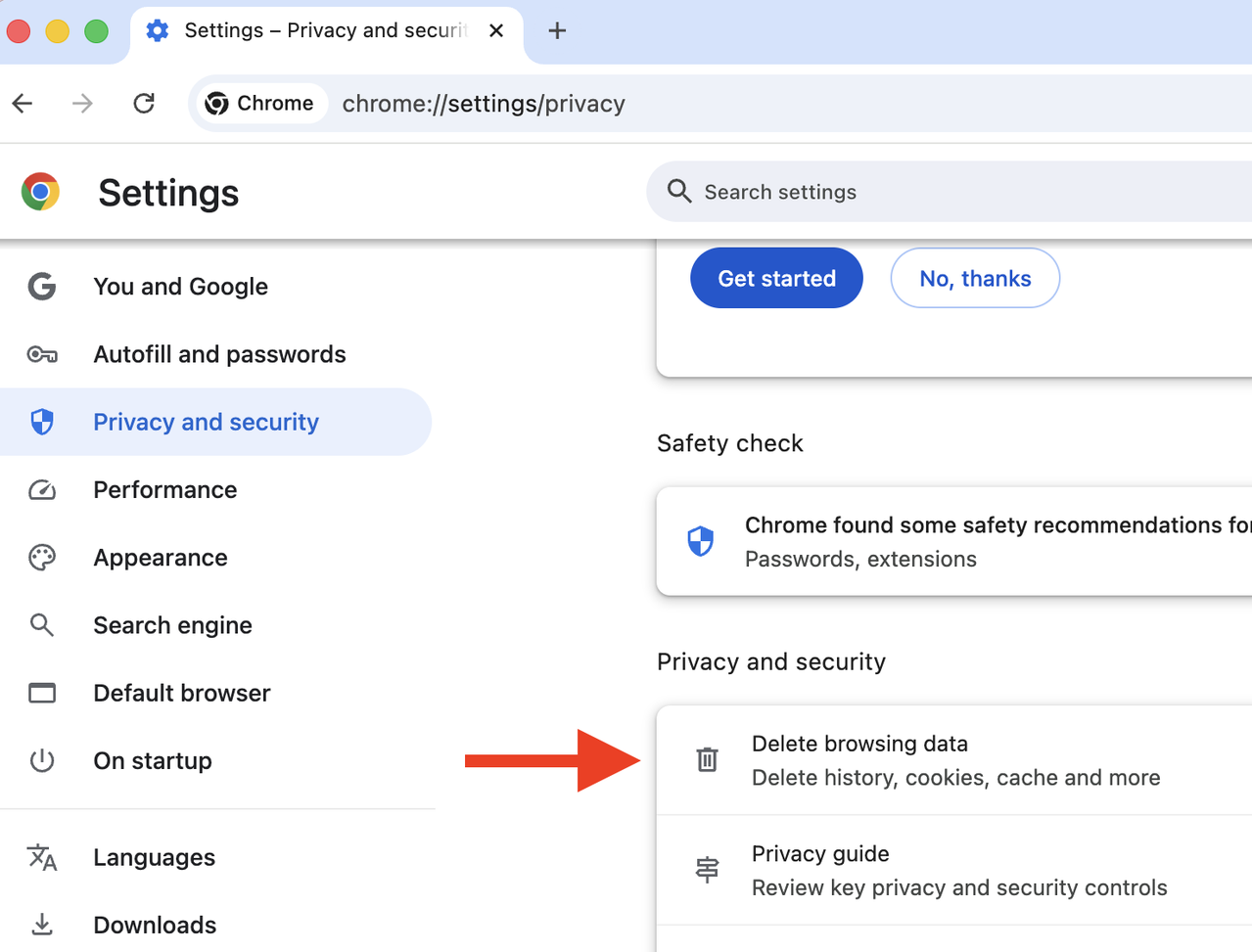Click the green macOS fullscreen window button

96,30
